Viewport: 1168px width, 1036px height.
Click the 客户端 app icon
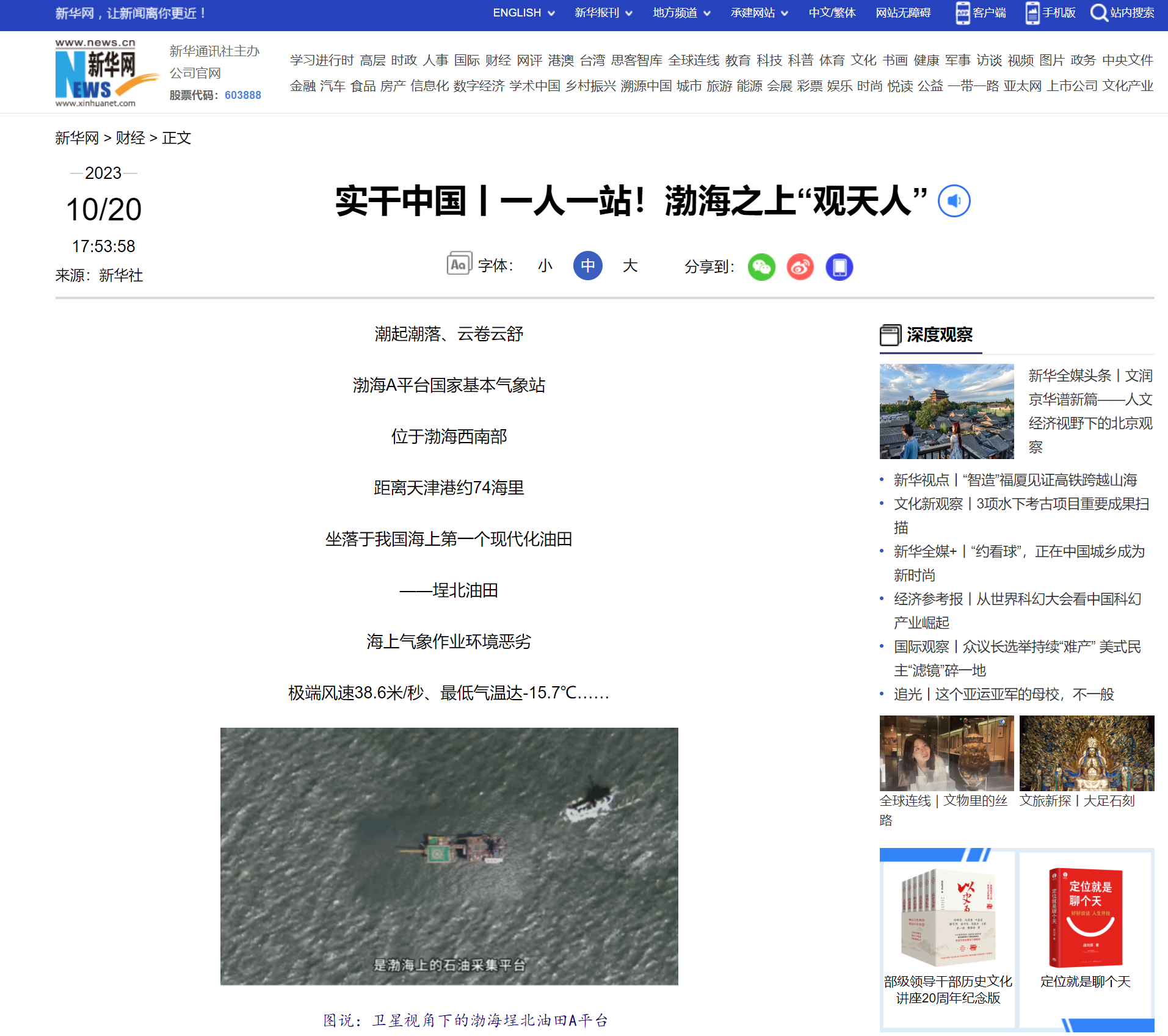pos(962,13)
